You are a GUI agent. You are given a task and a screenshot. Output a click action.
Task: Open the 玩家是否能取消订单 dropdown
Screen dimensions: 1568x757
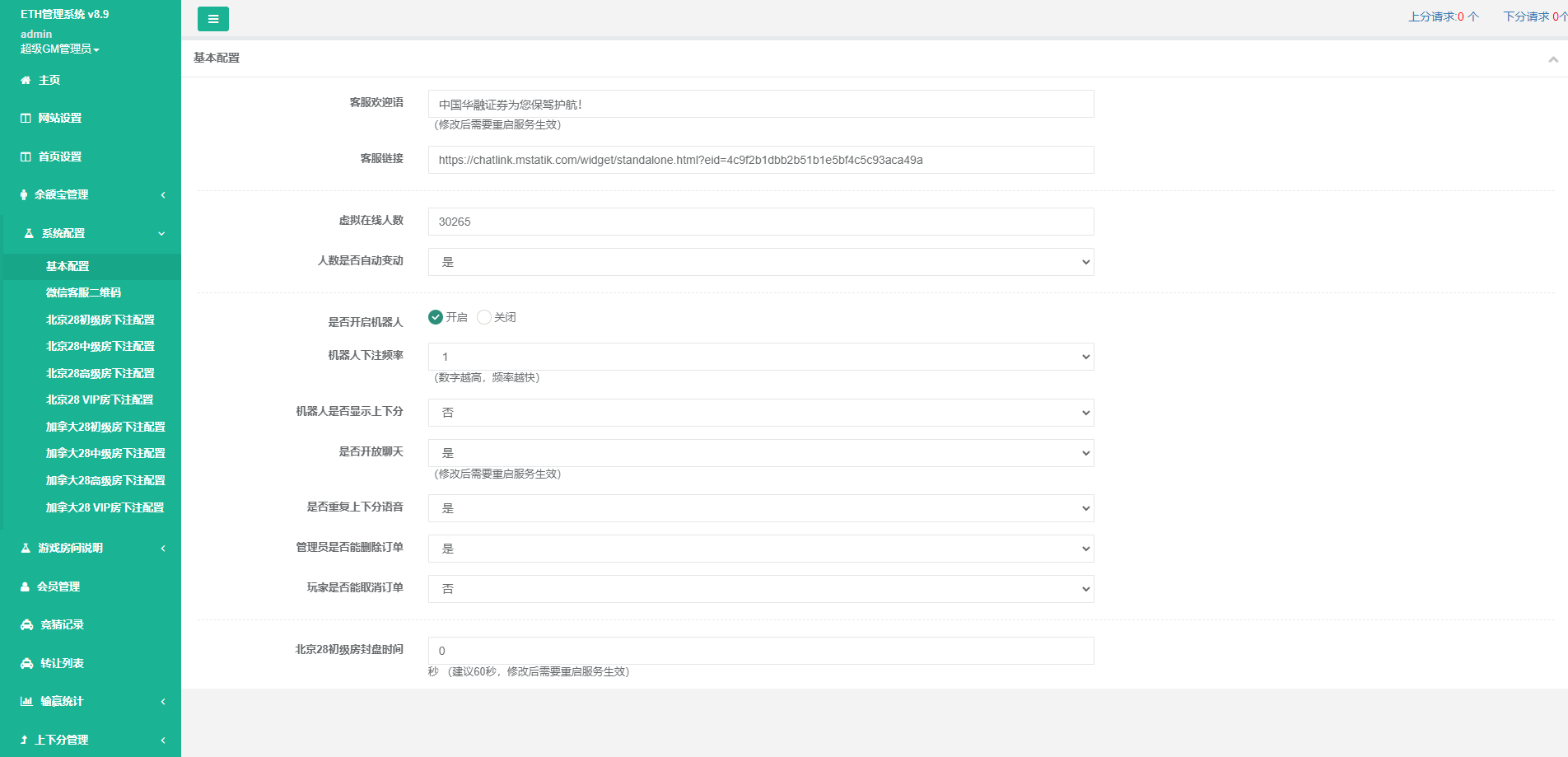(760, 589)
